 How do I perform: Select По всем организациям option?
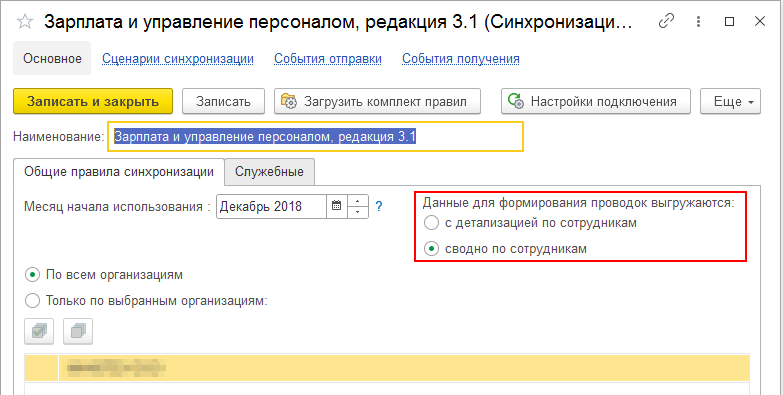104,275
